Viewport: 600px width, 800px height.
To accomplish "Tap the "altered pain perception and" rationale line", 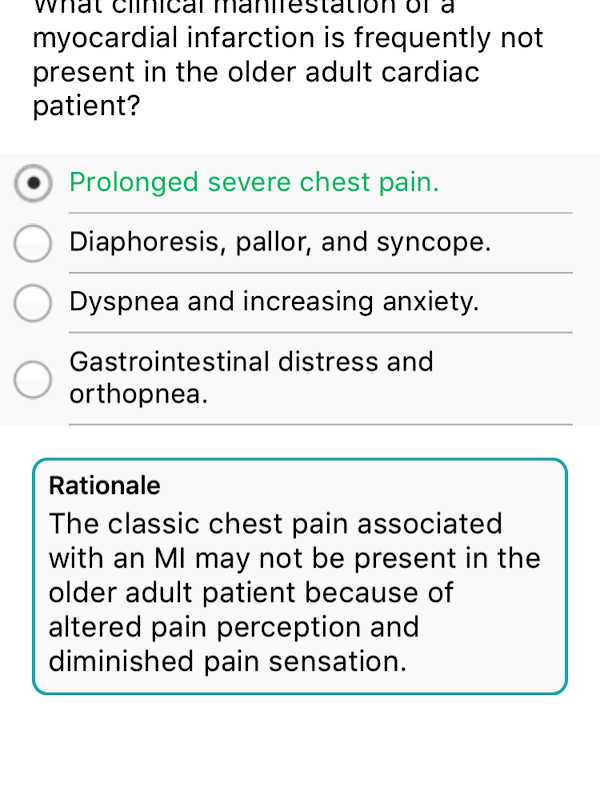I will click(x=234, y=627).
